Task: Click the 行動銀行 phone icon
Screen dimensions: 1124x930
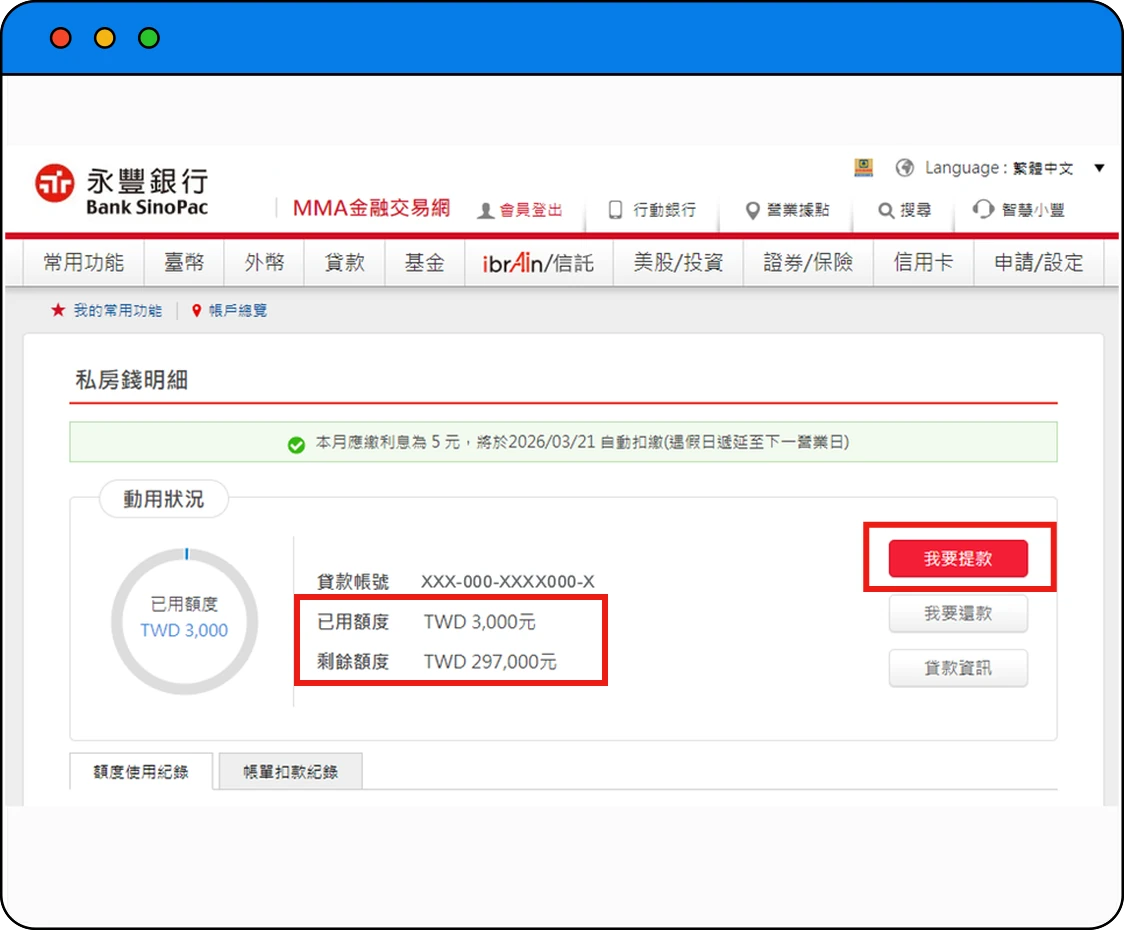Action: pos(615,209)
